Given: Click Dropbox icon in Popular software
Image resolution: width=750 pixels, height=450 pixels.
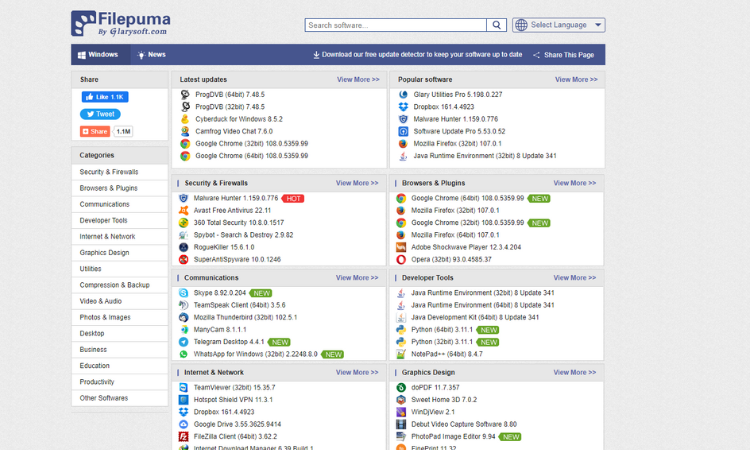Looking at the screenshot, I should (x=403, y=107).
